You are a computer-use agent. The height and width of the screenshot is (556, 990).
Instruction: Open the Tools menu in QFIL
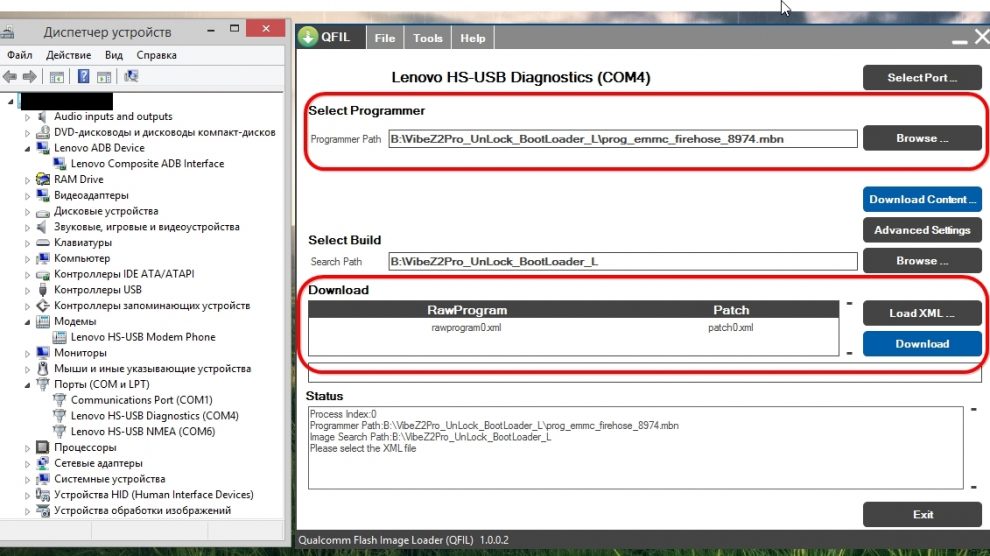coord(427,38)
